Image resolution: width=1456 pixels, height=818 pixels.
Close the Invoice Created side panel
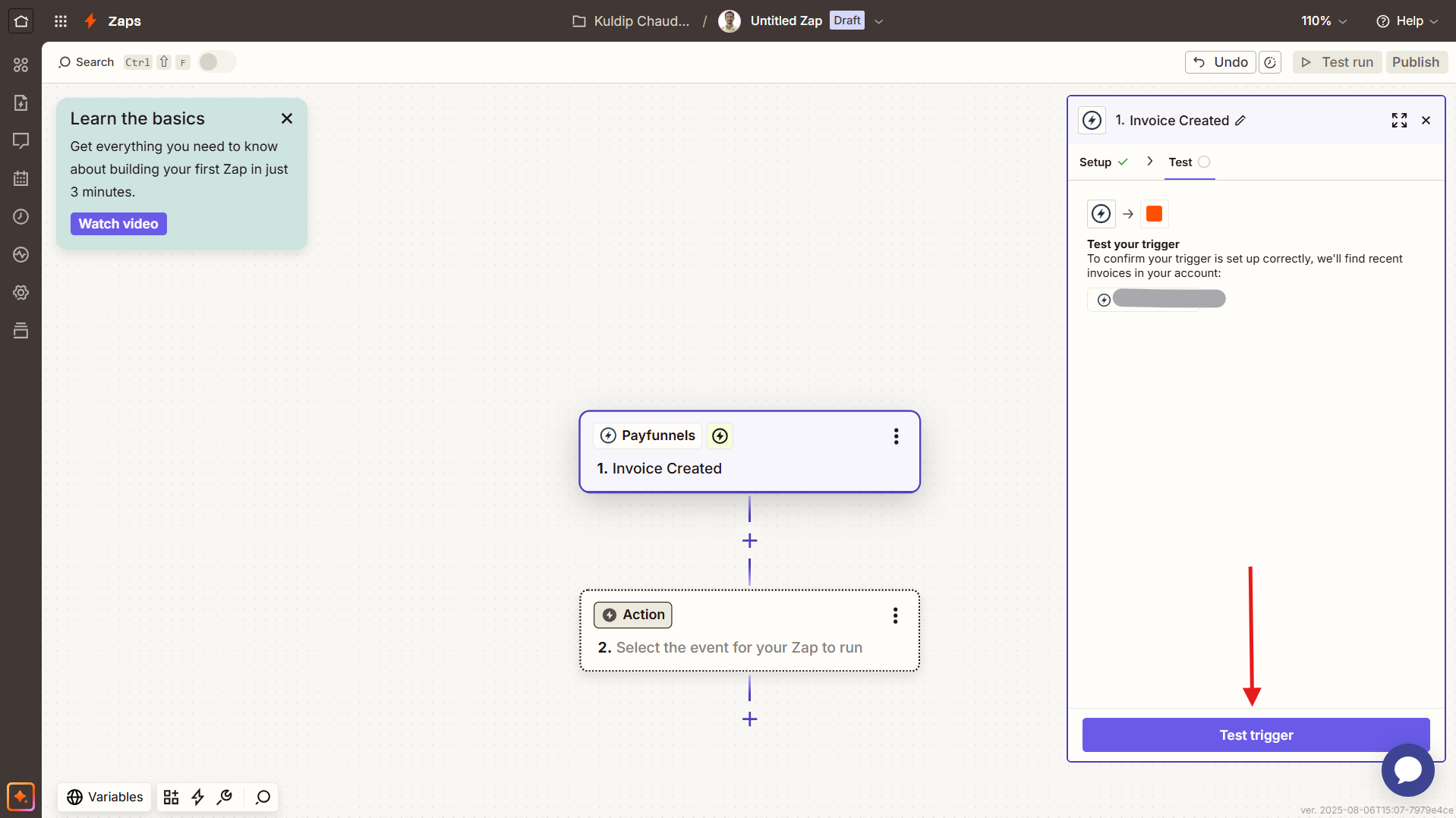(1426, 121)
